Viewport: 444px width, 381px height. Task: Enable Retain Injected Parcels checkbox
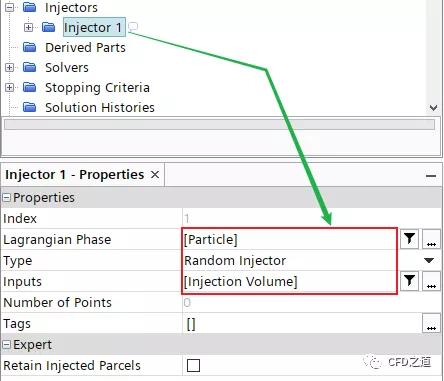(193, 365)
